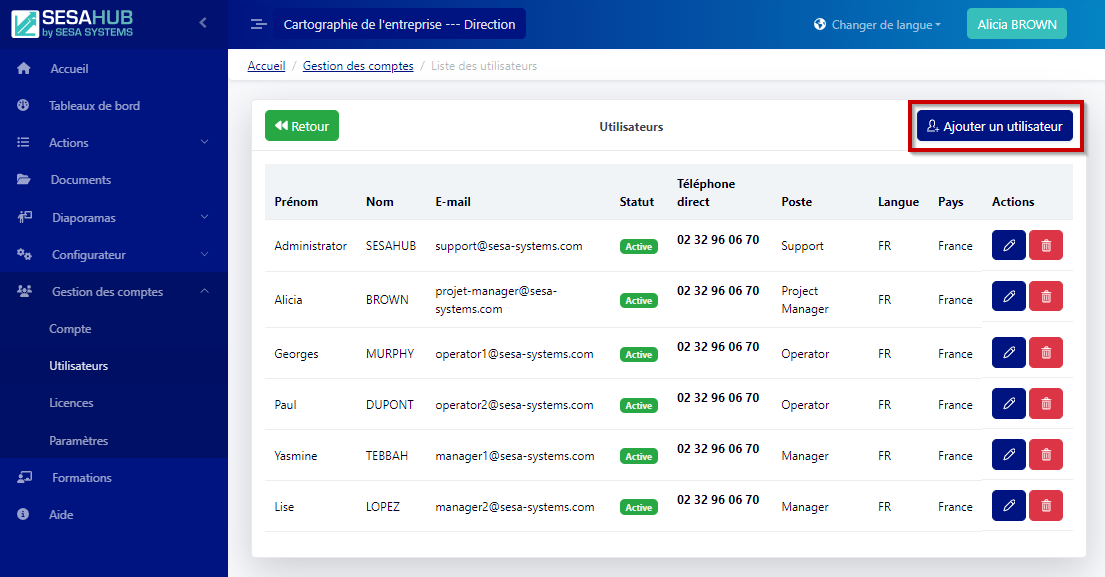Expand the Diaporamas sidebar menu
The image size is (1105, 577).
pyautogui.click(x=114, y=218)
